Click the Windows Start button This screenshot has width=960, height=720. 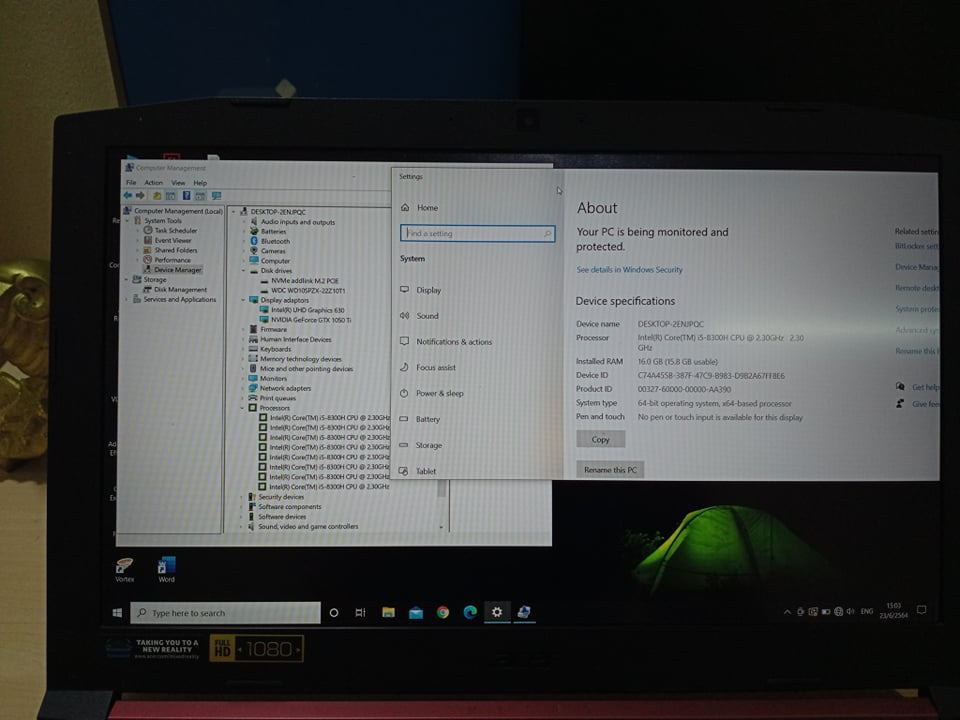[118, 612]
